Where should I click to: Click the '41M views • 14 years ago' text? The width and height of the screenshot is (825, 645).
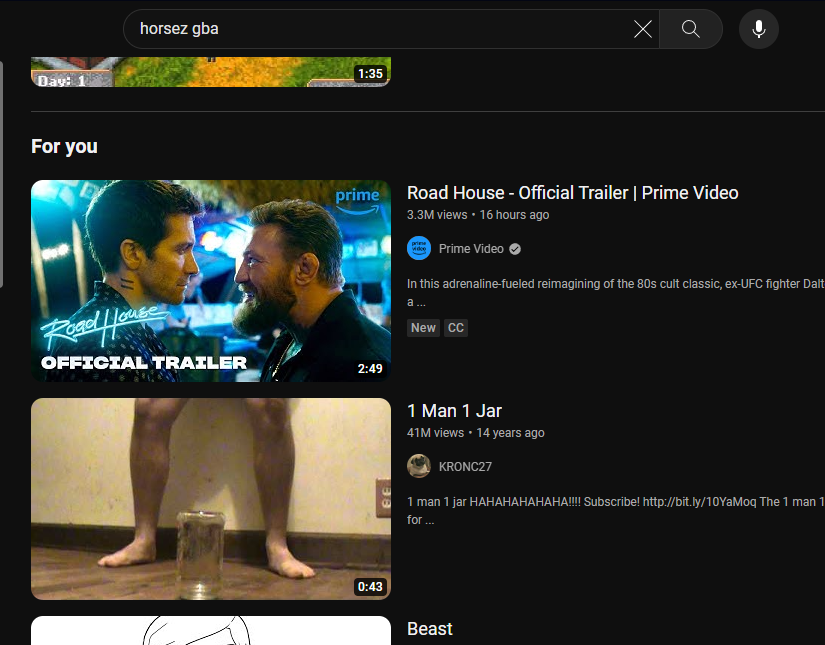point(476,432)
